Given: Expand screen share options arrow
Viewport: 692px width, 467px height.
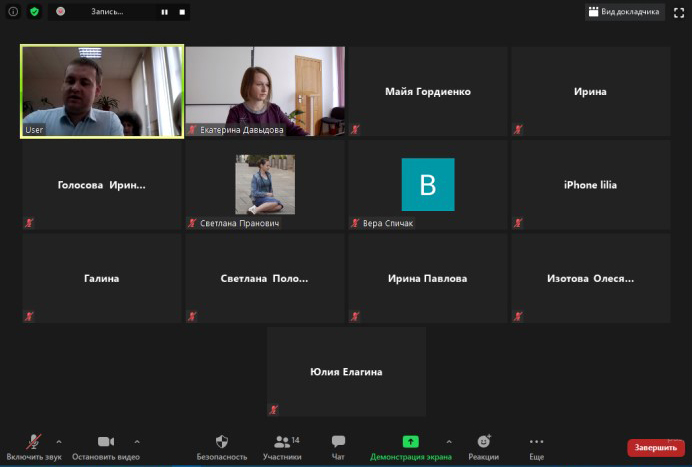Looking at the screenshot, I should [x=449, y=441].
